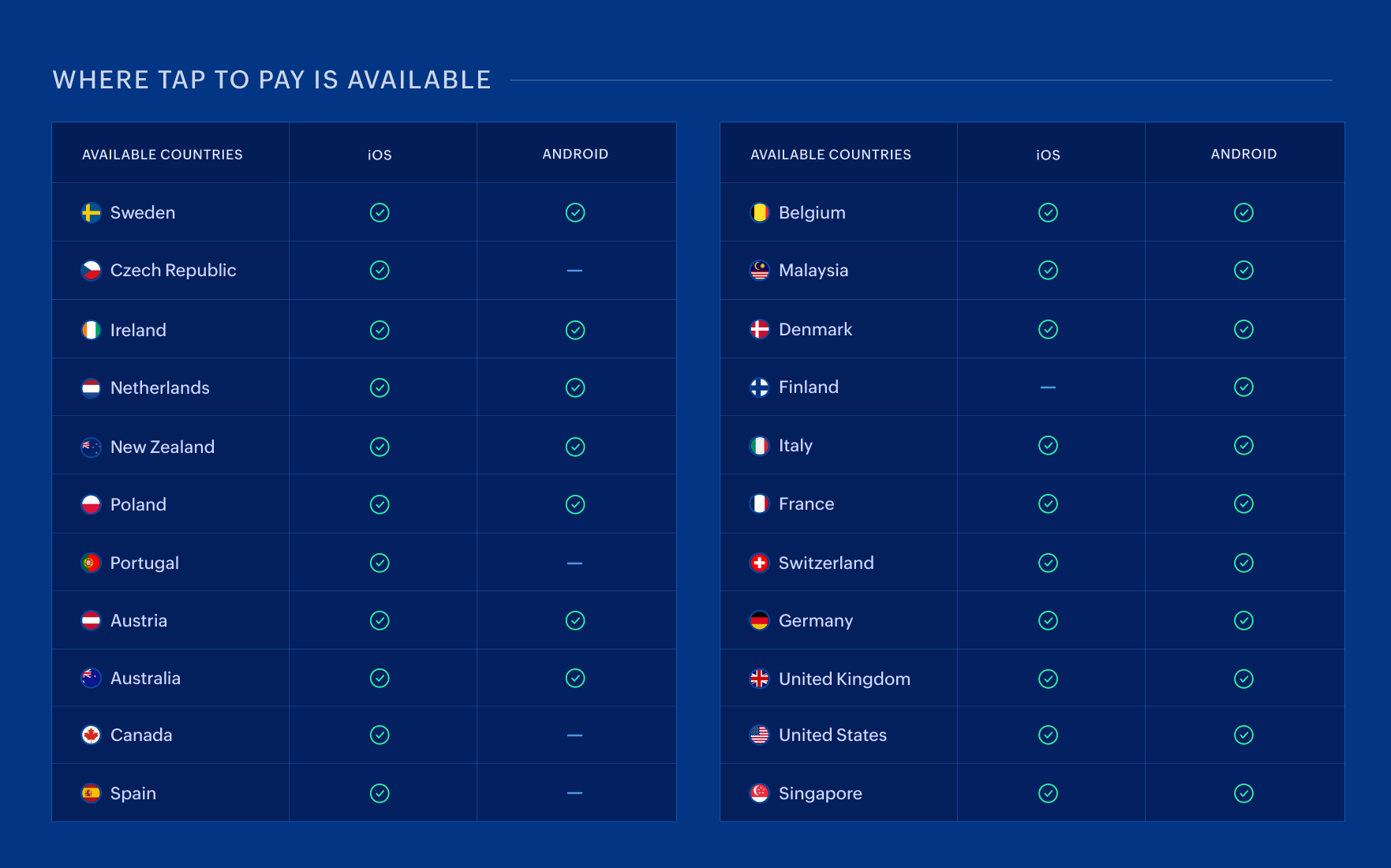Click the United Kingdom flag icon

(760, 679)
